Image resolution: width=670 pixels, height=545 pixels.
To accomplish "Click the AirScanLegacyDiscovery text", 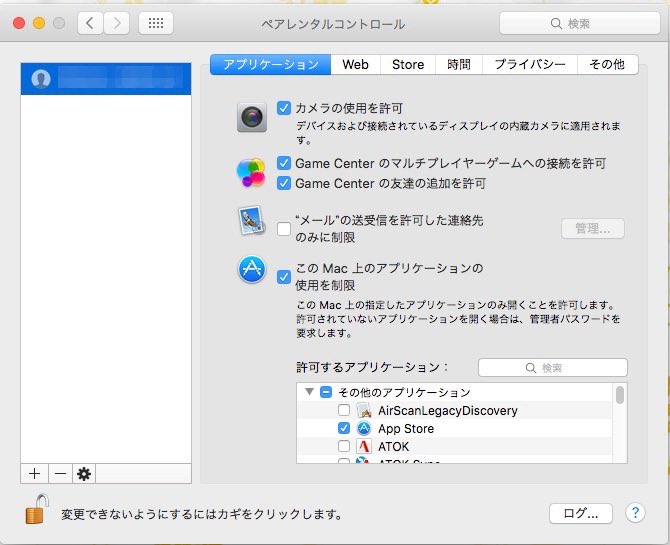I will [448, 410].
